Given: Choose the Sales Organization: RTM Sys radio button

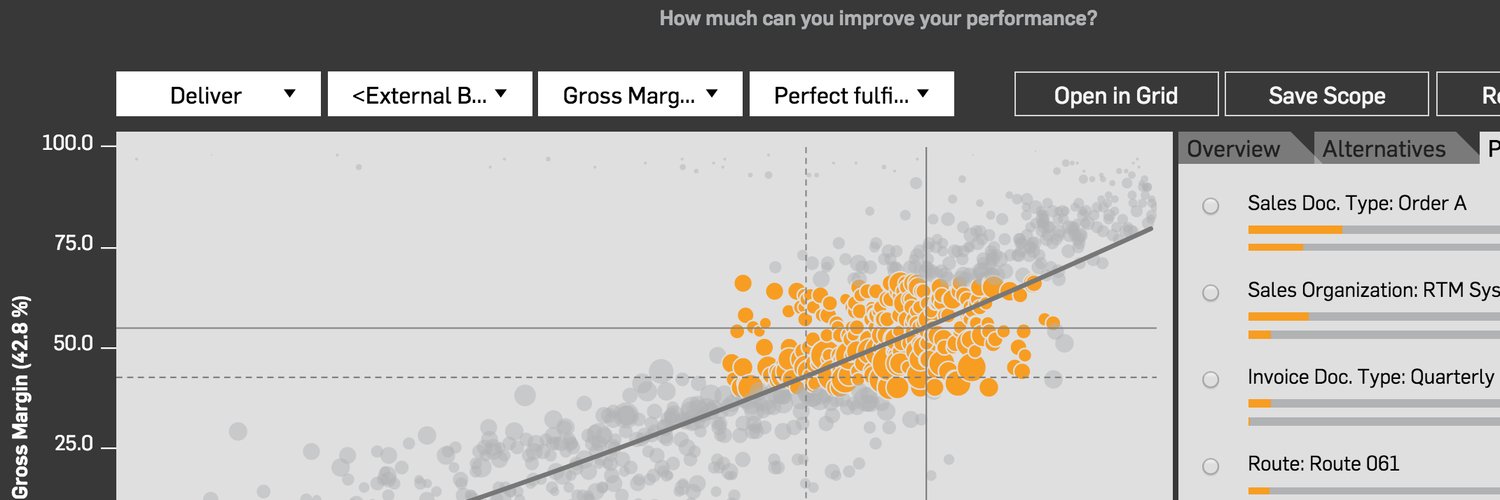Looking at the screenshot, I should 1211,293.
